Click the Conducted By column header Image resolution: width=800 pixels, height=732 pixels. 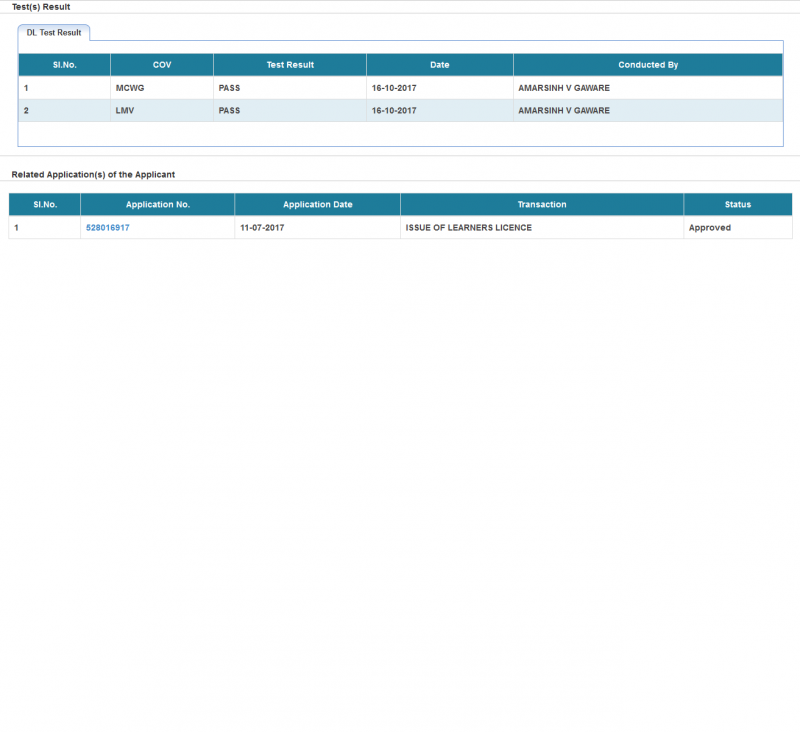tap(648, 65)
